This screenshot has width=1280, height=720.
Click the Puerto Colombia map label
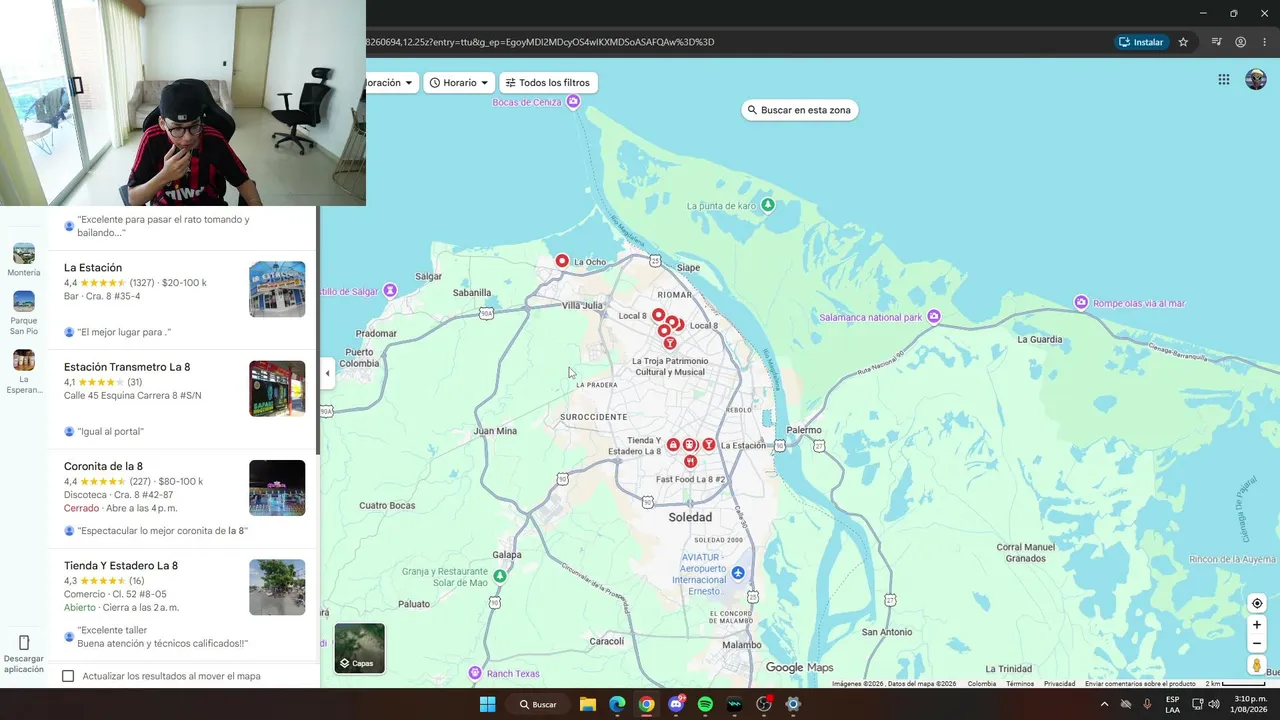click(x=360, y=358)
